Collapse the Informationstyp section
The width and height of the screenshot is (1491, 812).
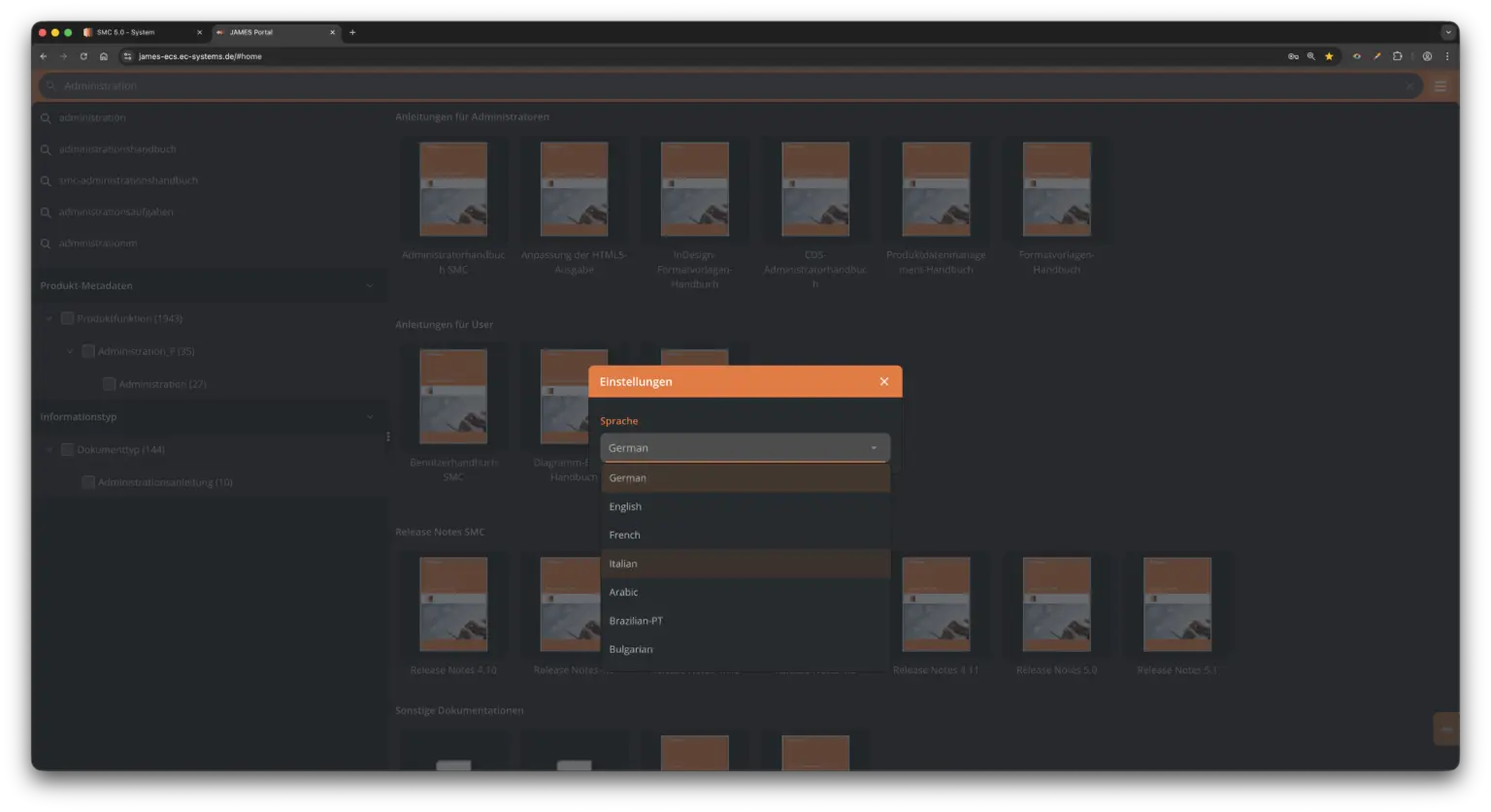pos(369,417)
